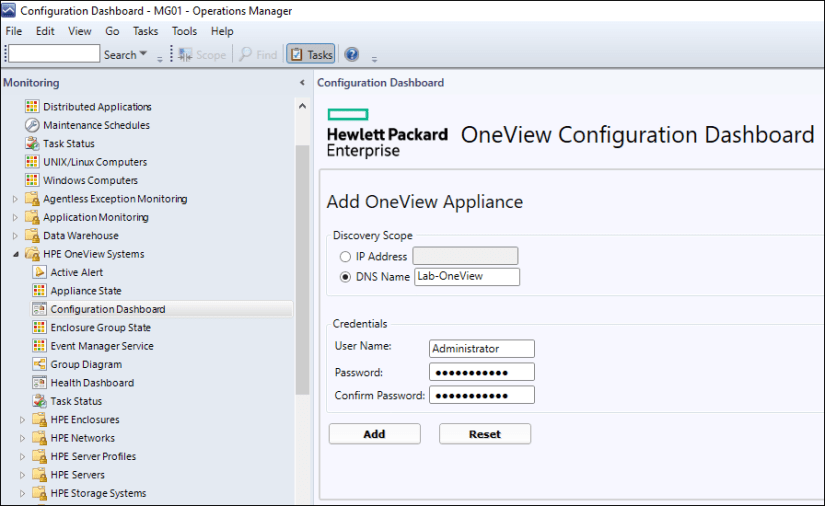Image resolution: width=825 pixels, height=506 pixels.
Task: Select the IP Address radio button
Action: click(x=345, y=257)
